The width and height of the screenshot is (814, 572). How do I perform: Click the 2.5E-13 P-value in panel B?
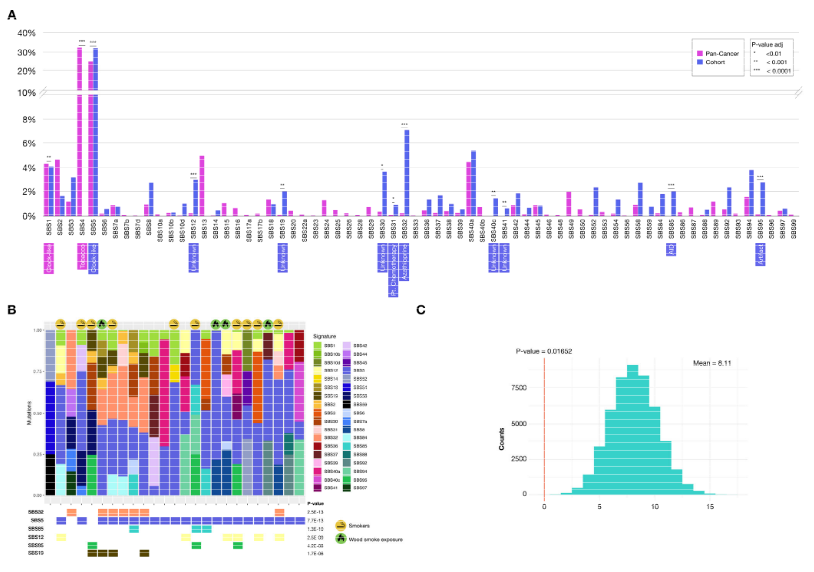click(315, 512)
